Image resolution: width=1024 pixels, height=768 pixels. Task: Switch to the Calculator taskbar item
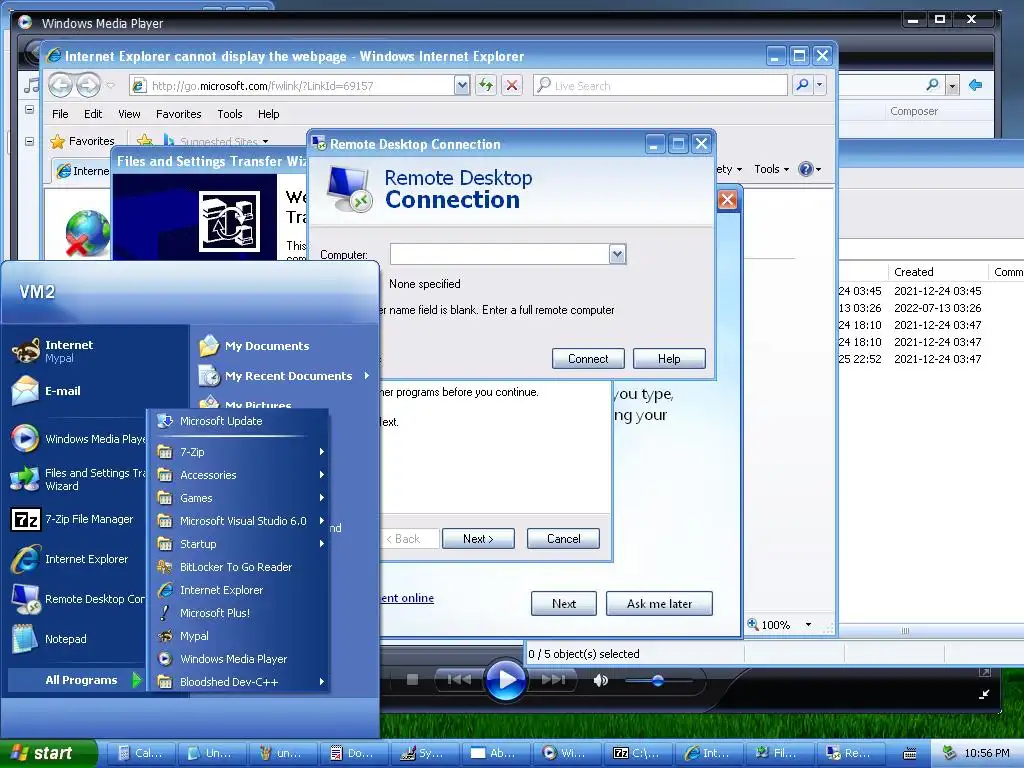click(x=141, y=753)
